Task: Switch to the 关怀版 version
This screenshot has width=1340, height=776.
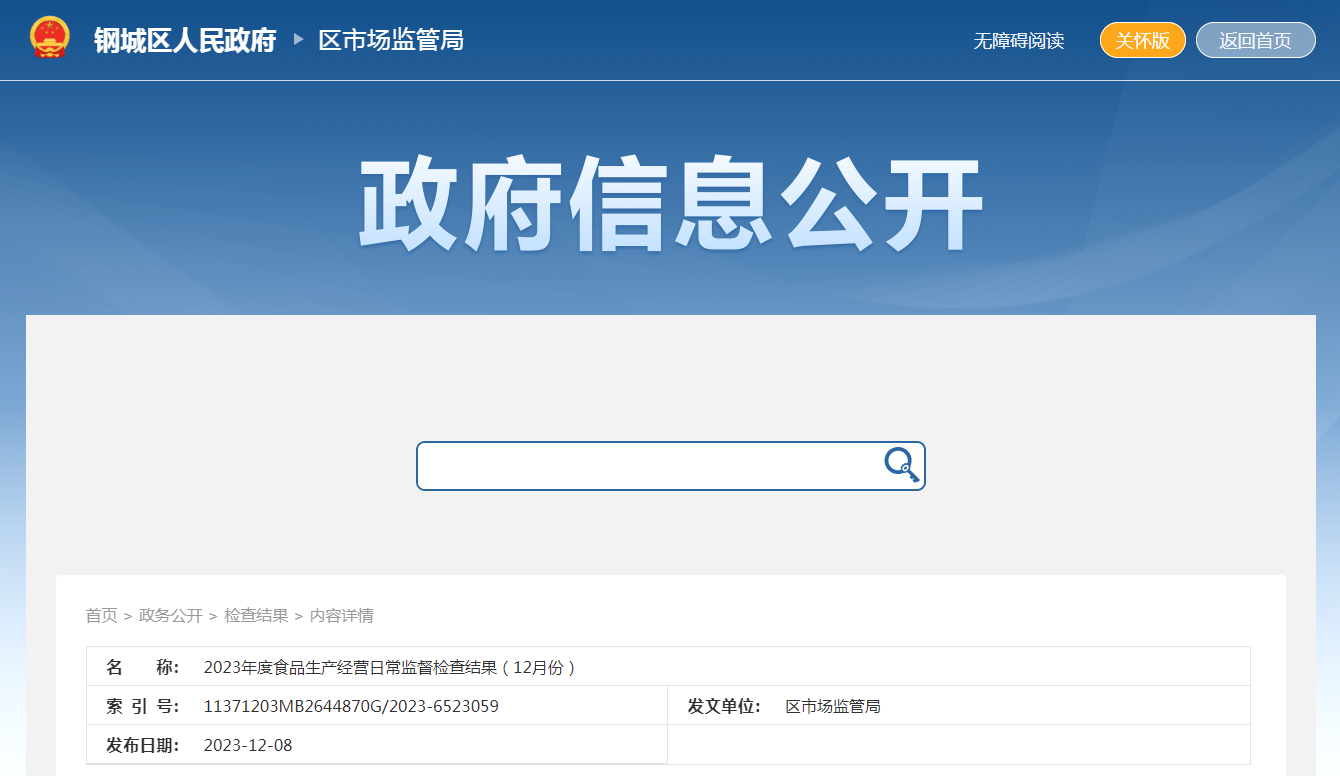Action: pos(1142,40)
